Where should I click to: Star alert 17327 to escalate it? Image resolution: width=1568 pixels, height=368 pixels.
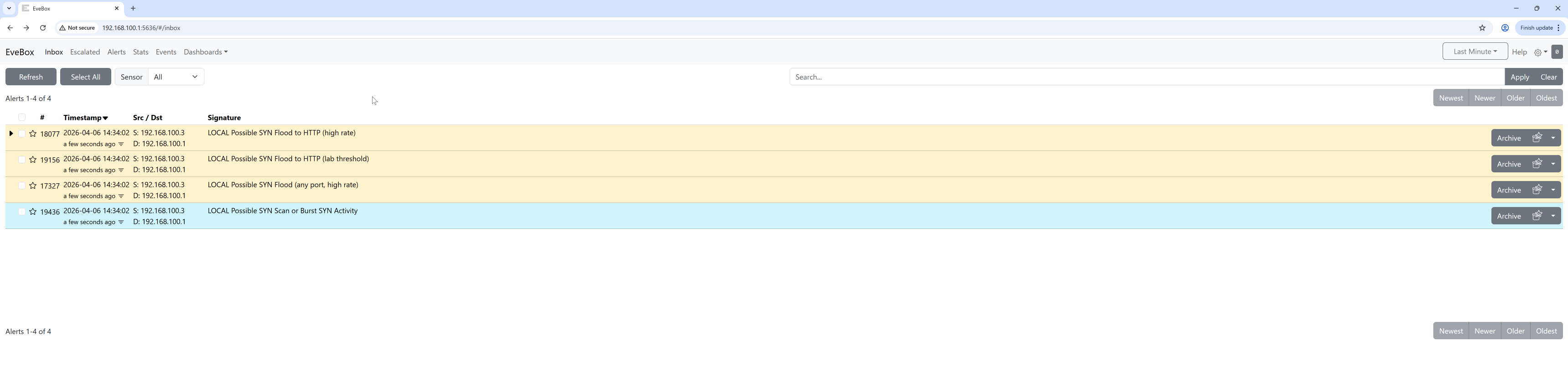[x=33, y=186]
